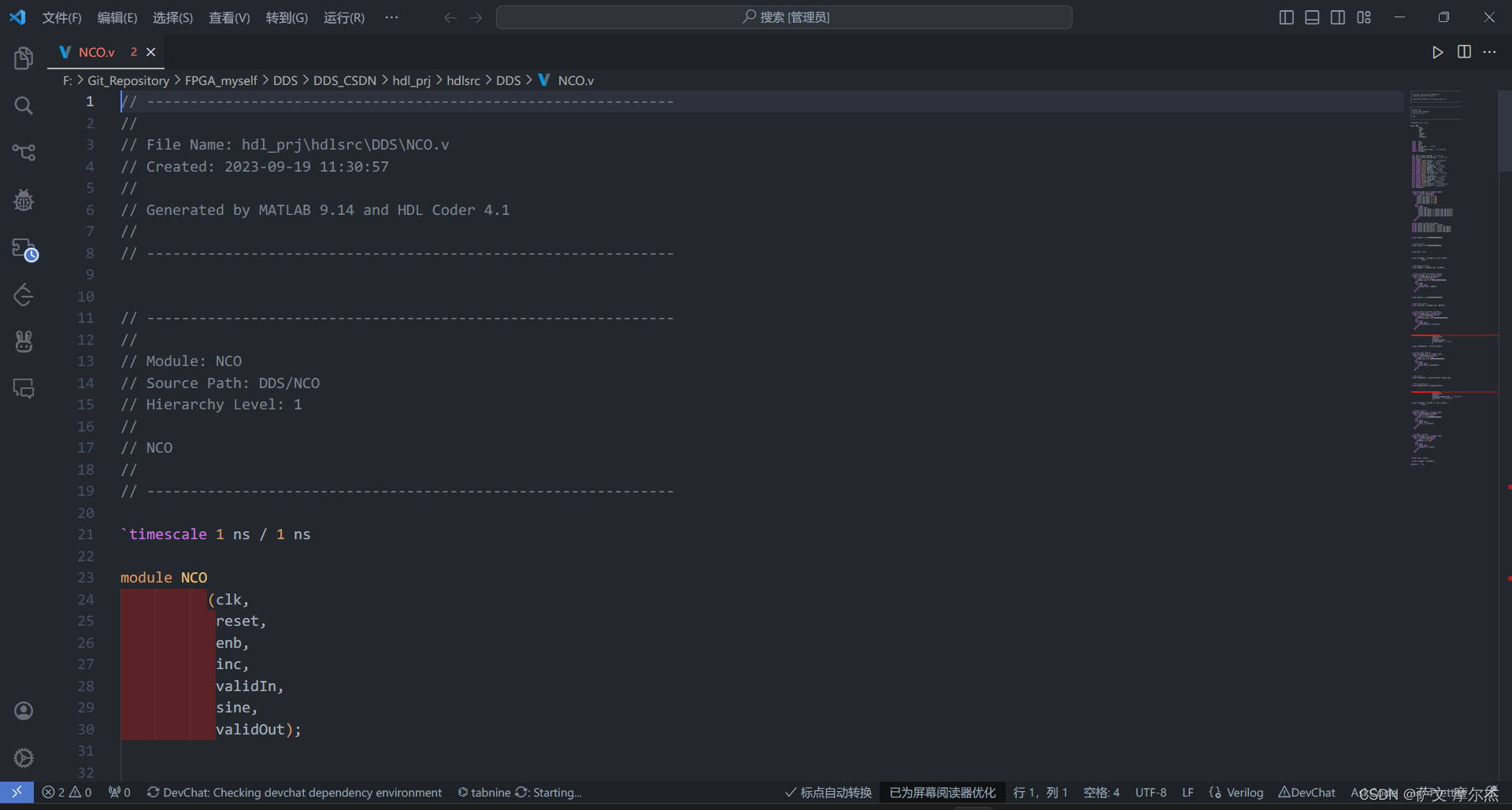This screenshot has height=810, width=1512.
Task: Go back with navigation arrow
Action: (x=450, y=17)
